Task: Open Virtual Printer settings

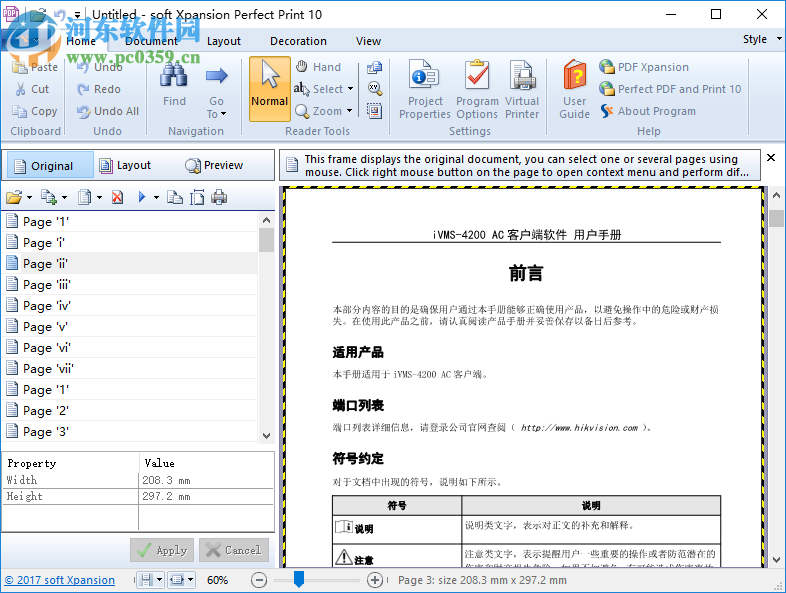Action: click(522, 90)
